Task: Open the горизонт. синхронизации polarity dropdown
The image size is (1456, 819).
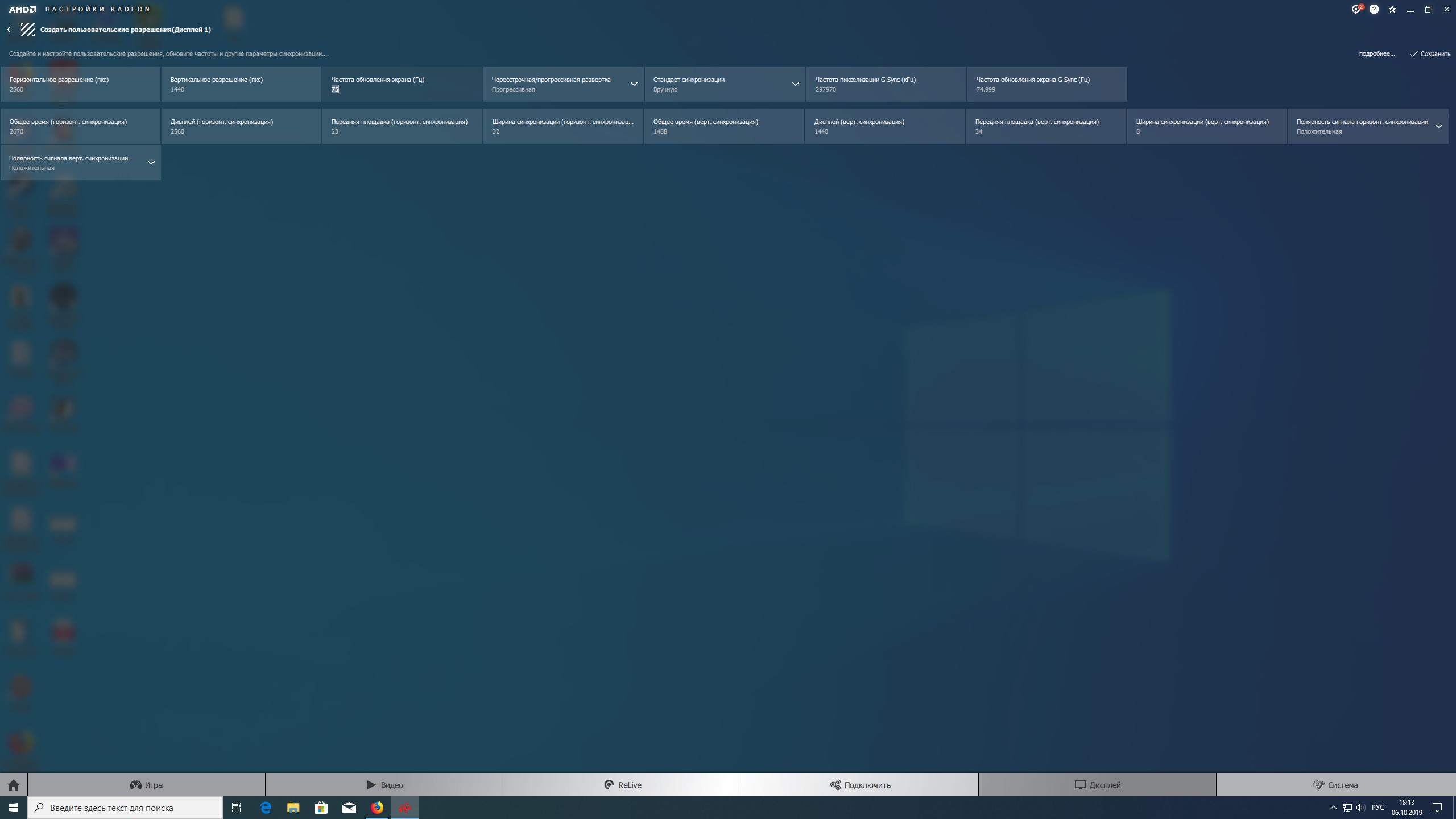Action: [1438, 126]
